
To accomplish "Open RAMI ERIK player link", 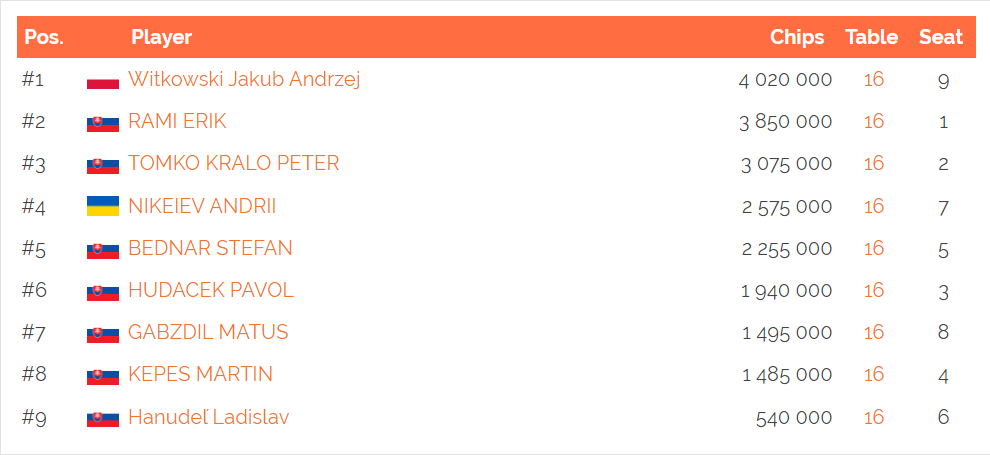I will [177, 121].
